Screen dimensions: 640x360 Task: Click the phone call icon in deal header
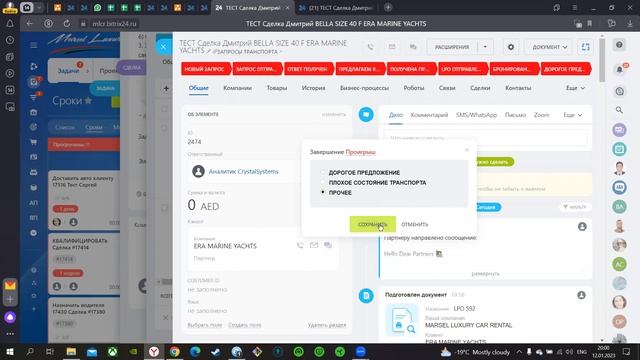pos(370,47)
